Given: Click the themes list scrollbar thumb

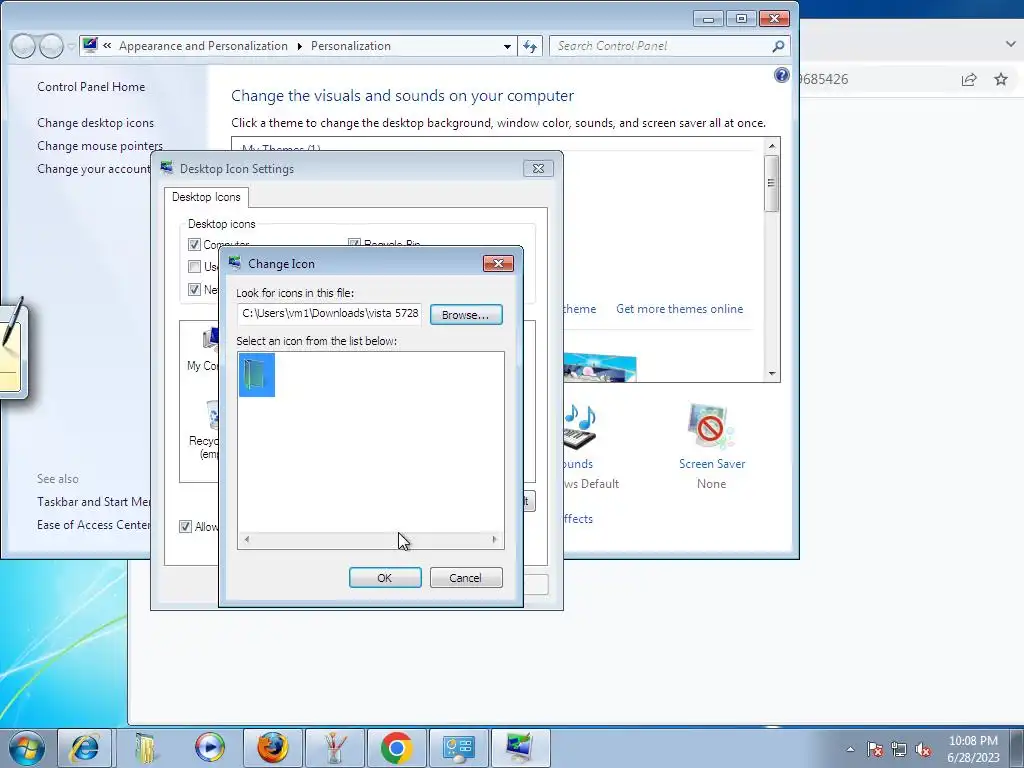Looking at the screenshot, I should click(771, 184).
